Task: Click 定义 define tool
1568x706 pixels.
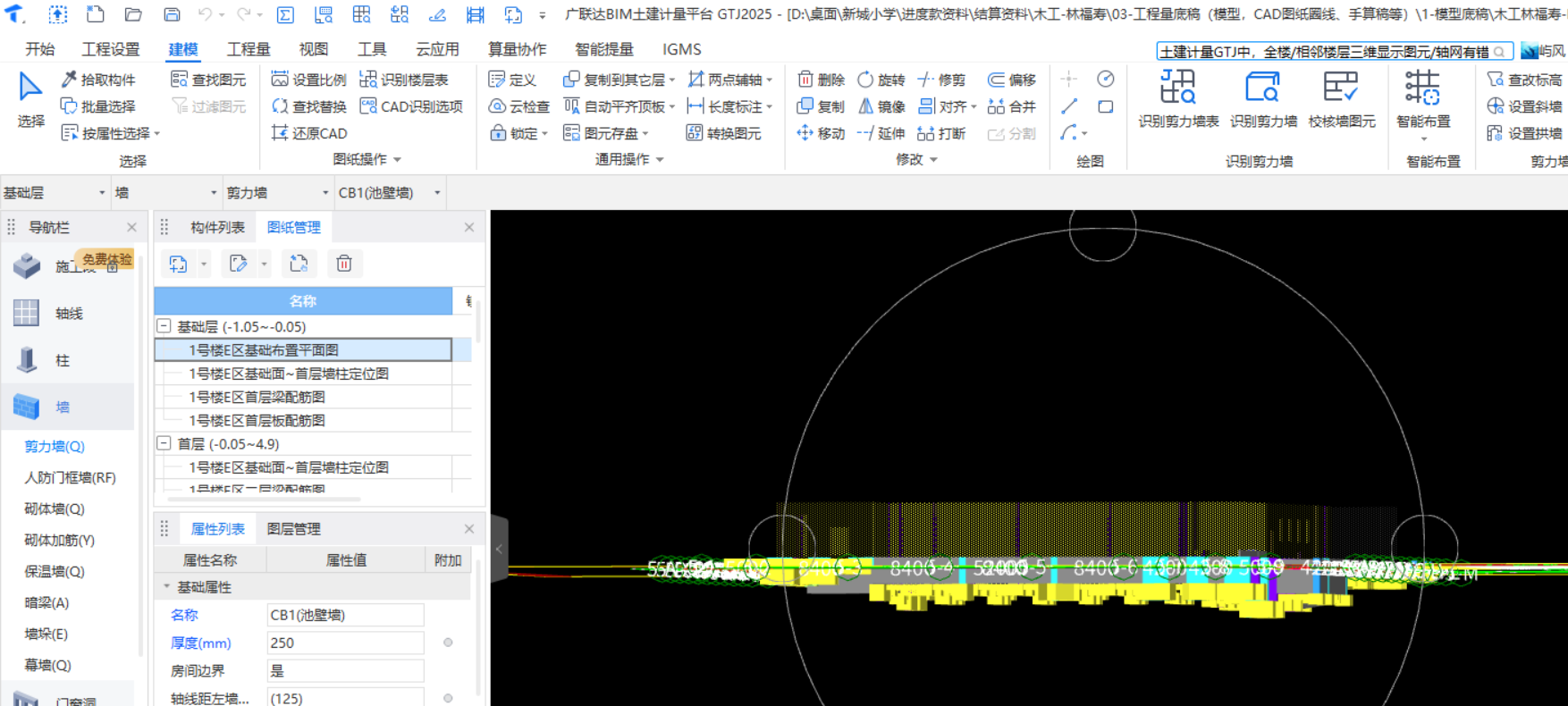Action: click(513, 80)
